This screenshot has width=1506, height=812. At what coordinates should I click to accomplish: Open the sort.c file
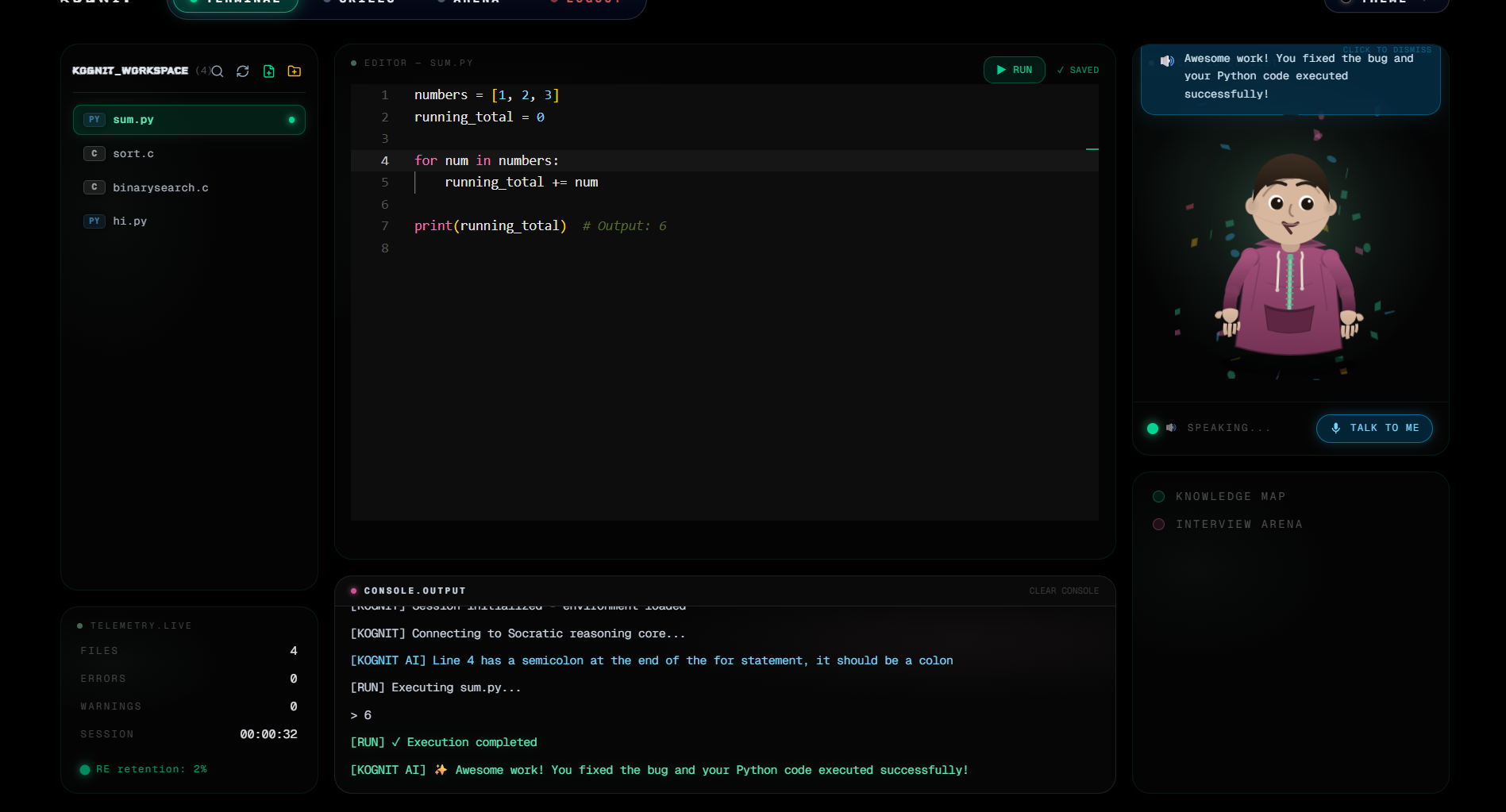(x=189, y=154)
